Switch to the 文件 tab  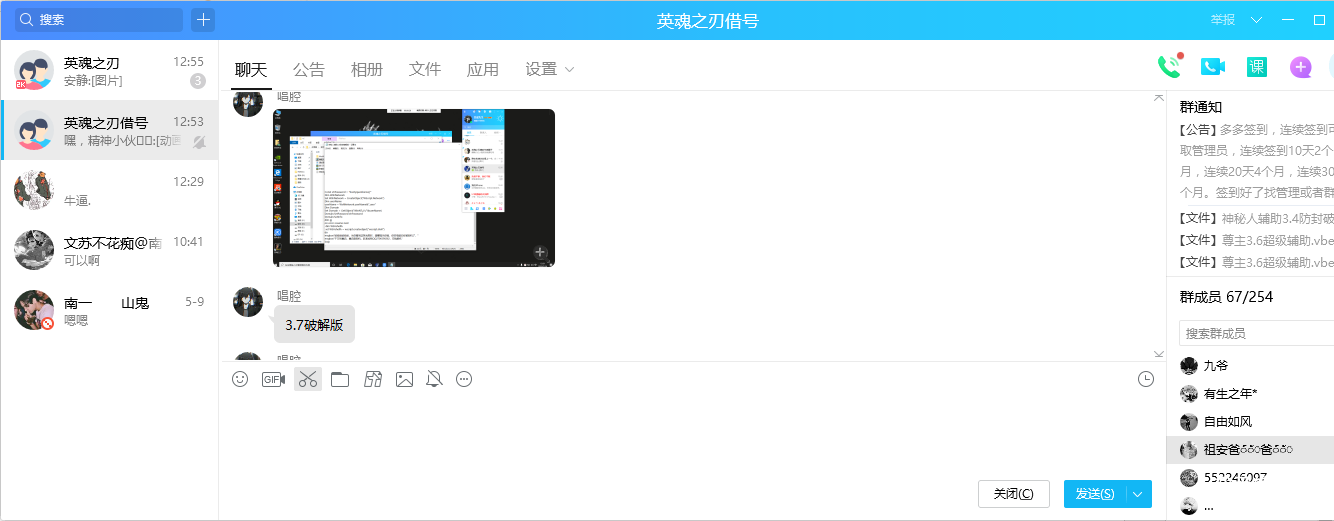tap(425, 69)
